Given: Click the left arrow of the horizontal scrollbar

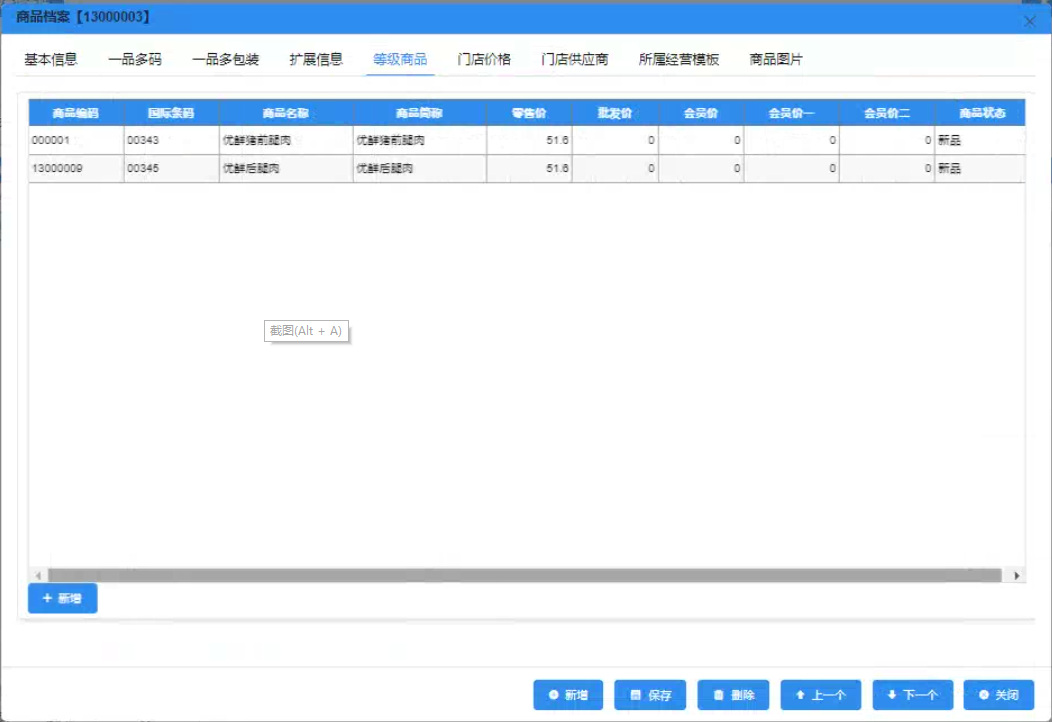Looking at the screenshot, I should (37, 575).
